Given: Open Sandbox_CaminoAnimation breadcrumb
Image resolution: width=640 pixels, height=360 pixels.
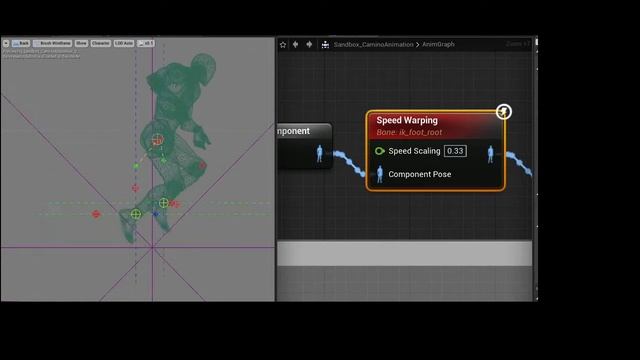Looking at the screenshot, I should click(x=373, y=44).
